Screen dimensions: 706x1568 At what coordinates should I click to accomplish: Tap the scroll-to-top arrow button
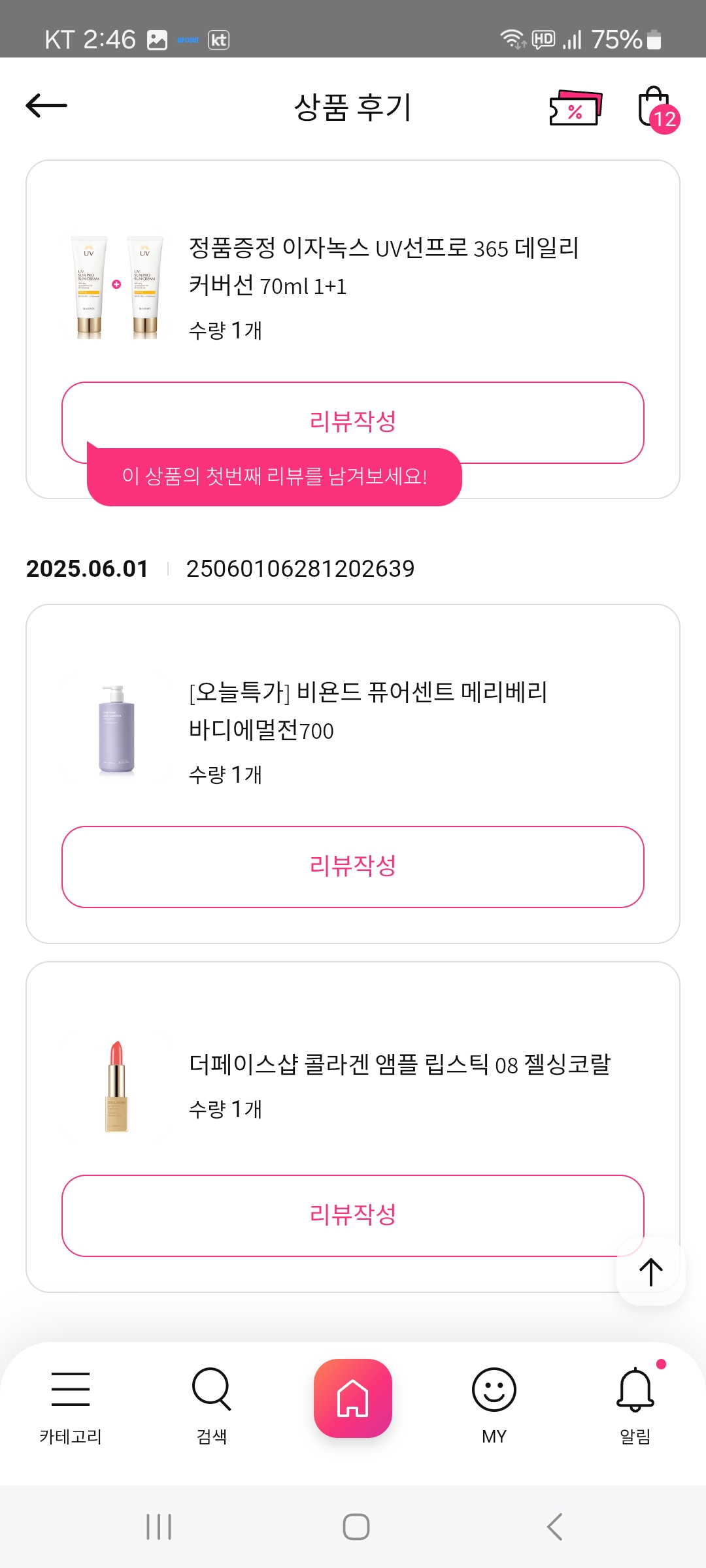click(650, 1271)
